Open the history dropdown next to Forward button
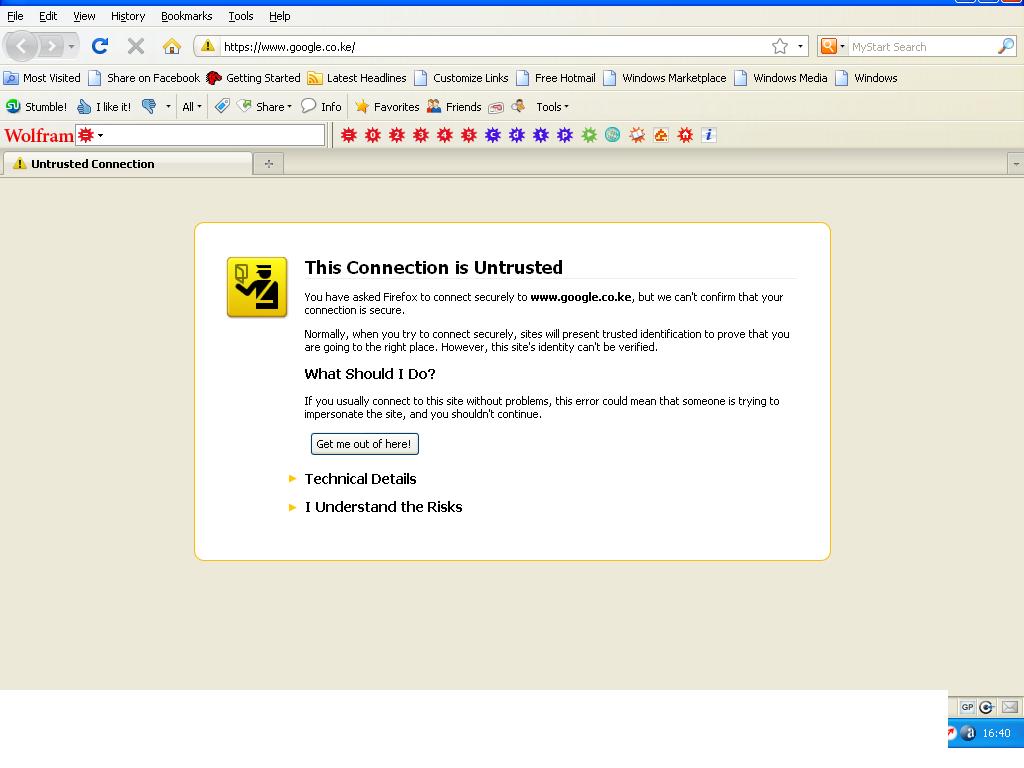 [x=71, y=46]
